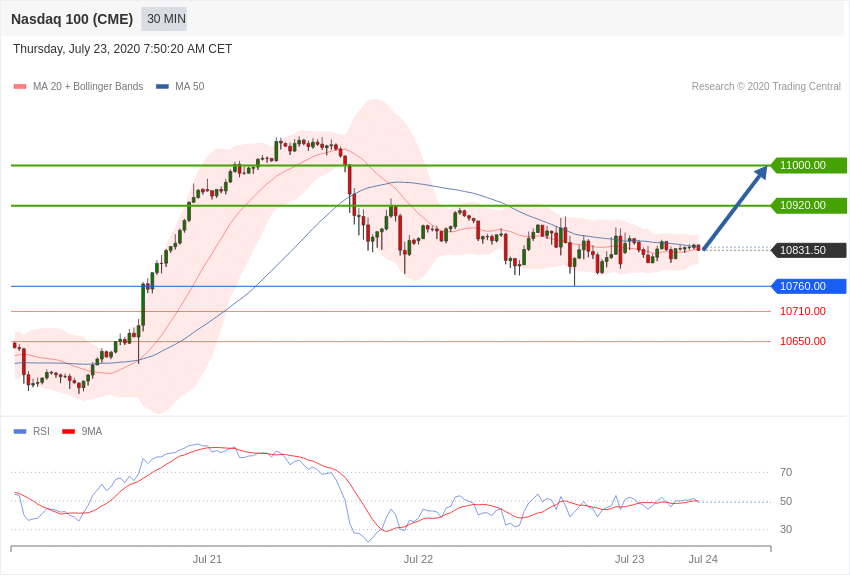Select the 10920.00 green price tag

click(808, 205)
